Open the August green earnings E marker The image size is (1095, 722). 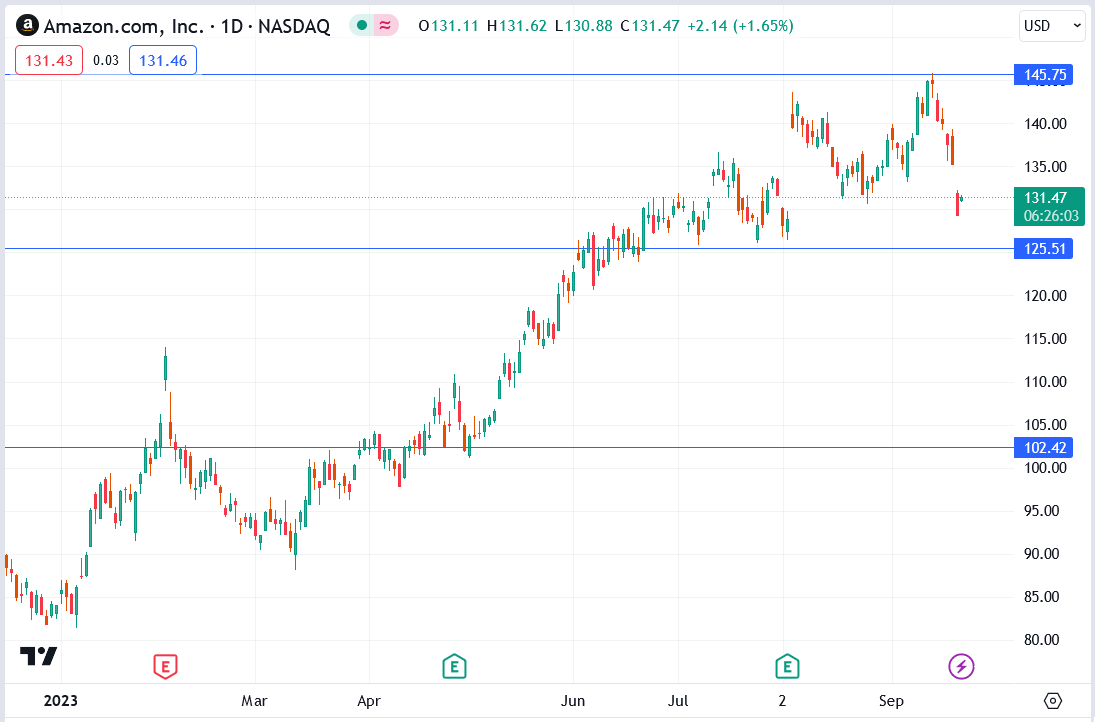point(787,666)
